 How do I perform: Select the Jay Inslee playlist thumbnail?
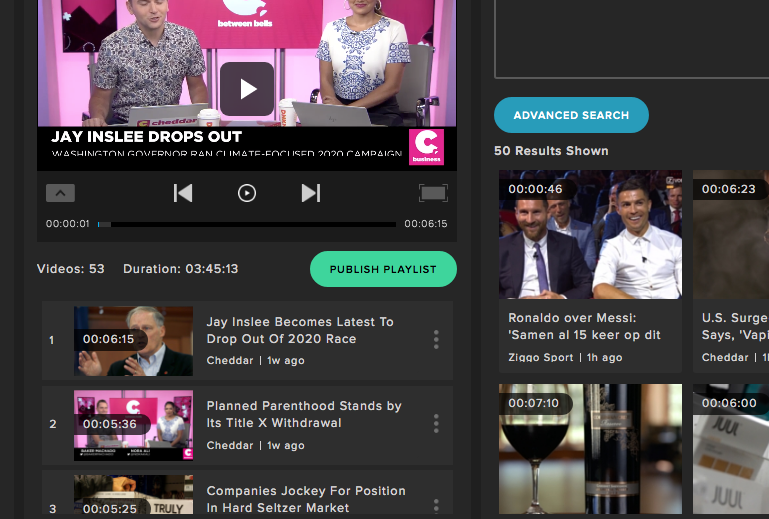click(133, 341)
